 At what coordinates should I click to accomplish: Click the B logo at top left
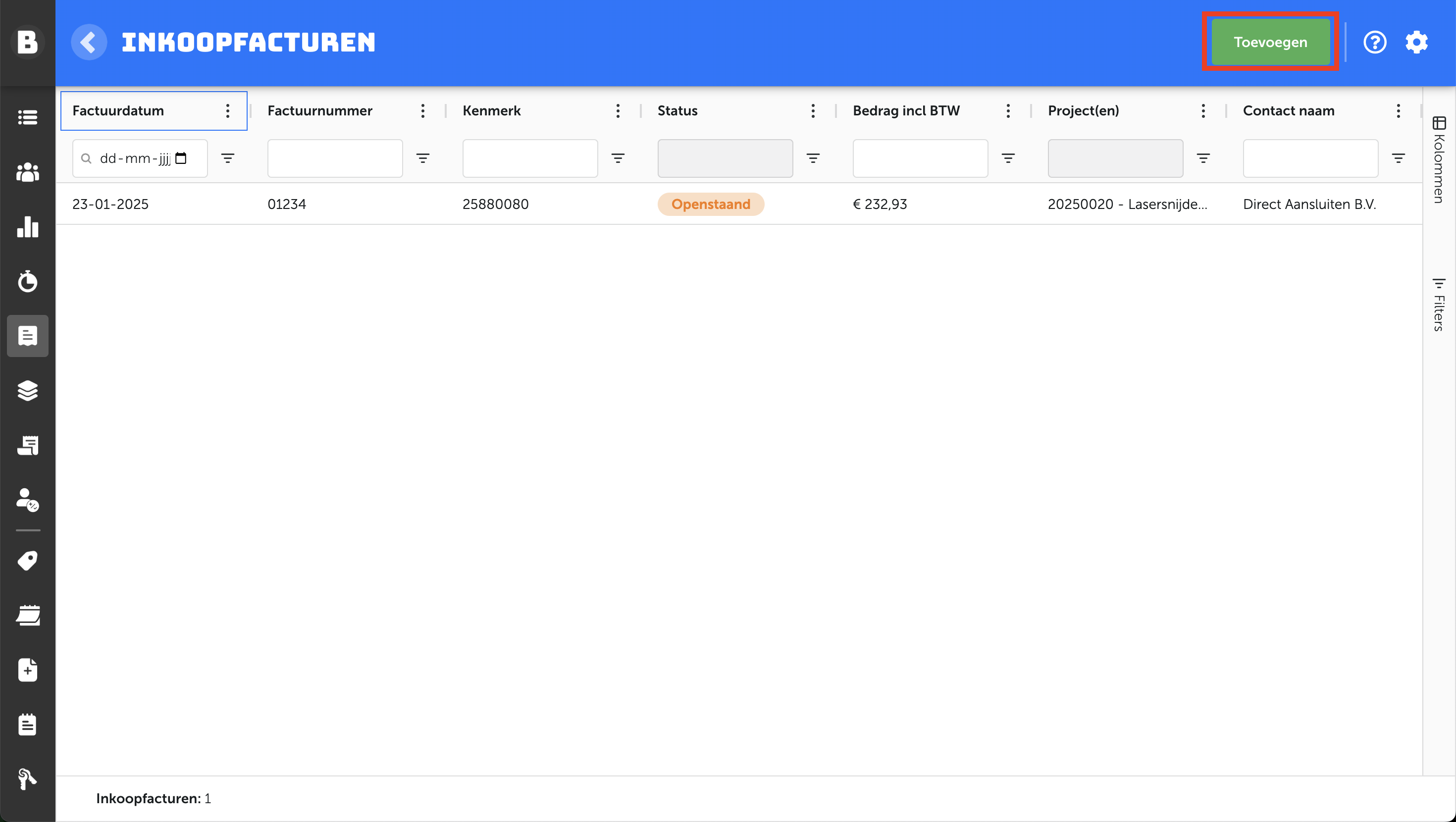[x=27, y=43]
